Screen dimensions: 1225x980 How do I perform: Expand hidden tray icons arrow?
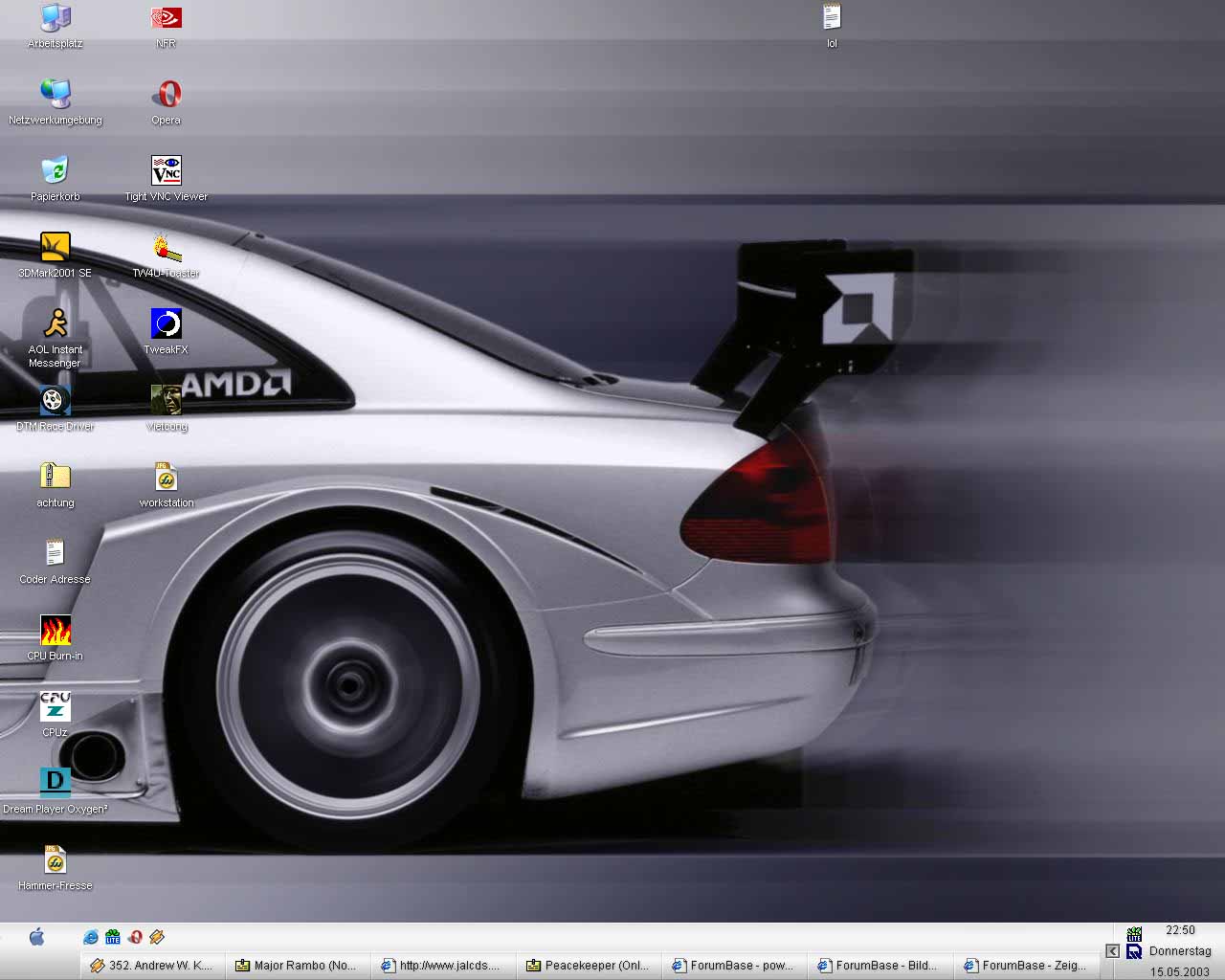point(1112,951)
